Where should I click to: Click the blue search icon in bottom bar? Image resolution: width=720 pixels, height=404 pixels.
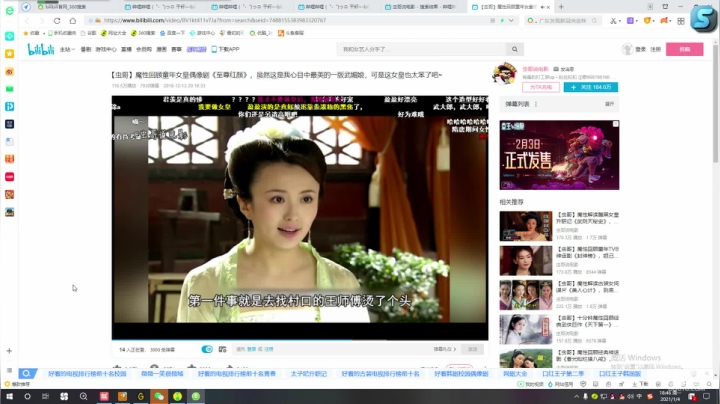(27, 373)
